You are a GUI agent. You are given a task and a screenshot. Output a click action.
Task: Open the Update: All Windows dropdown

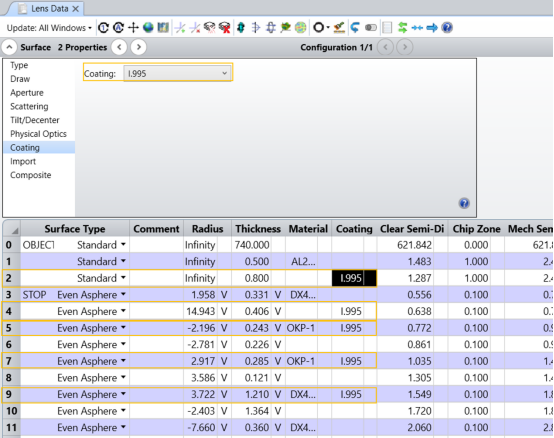click(49, 28)
